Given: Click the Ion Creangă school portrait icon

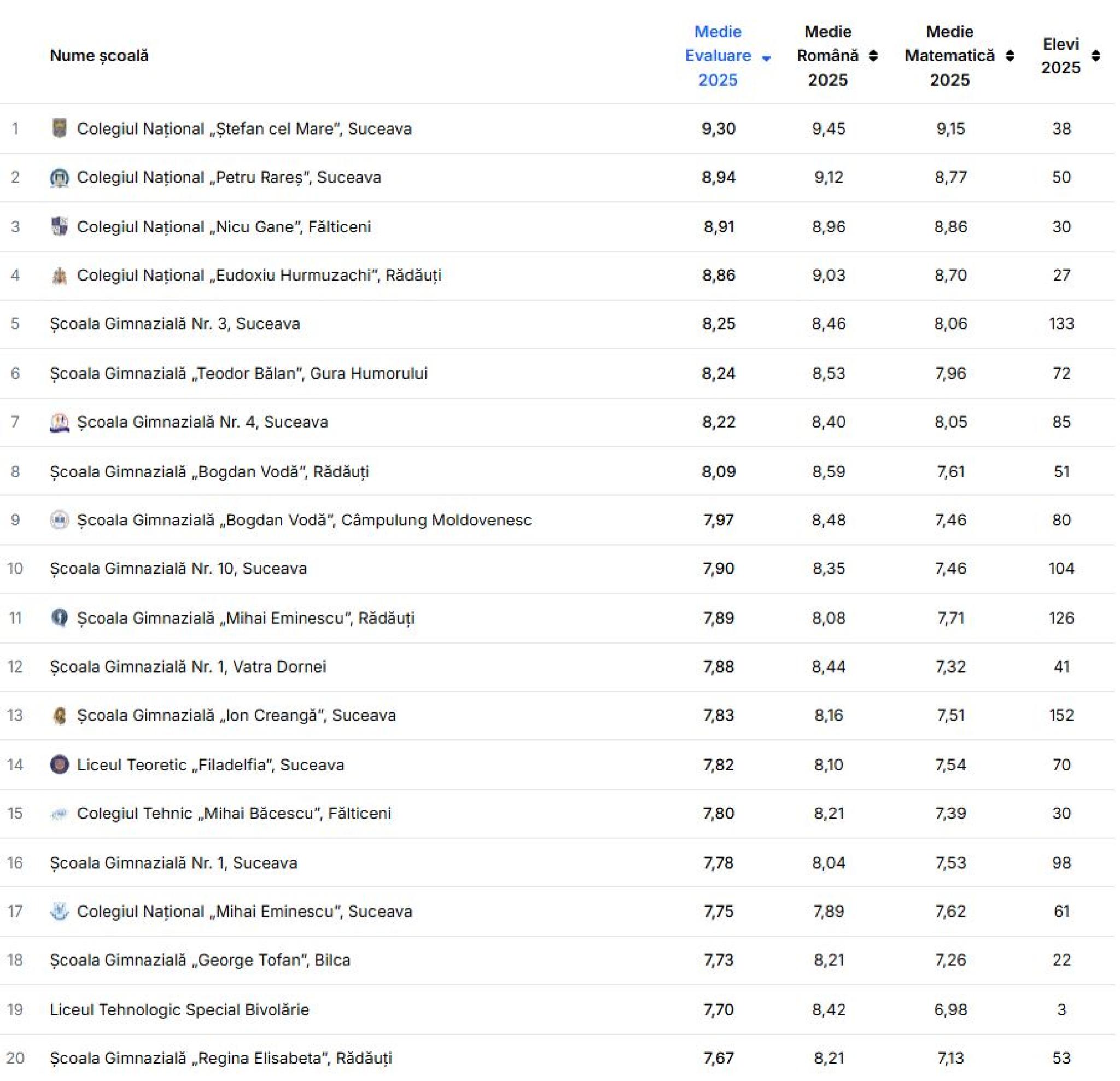Looking at the screenshot, I should [60, 716].
